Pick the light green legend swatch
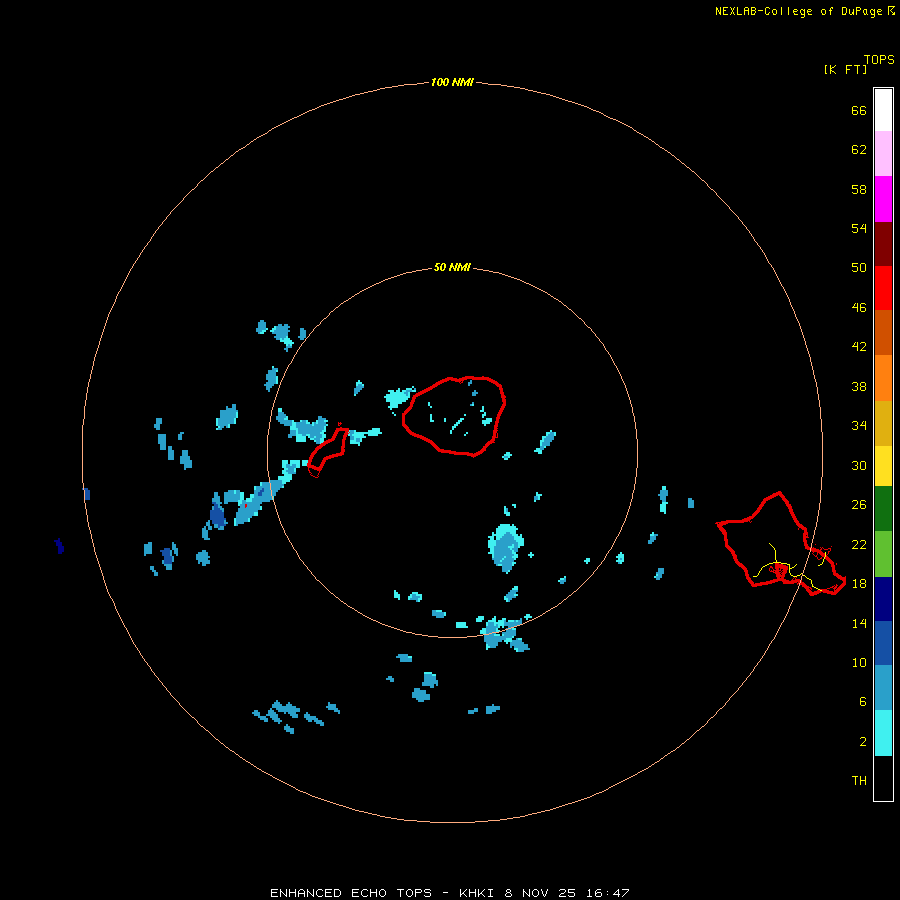 pyautogui.click(x=883, y=554)
